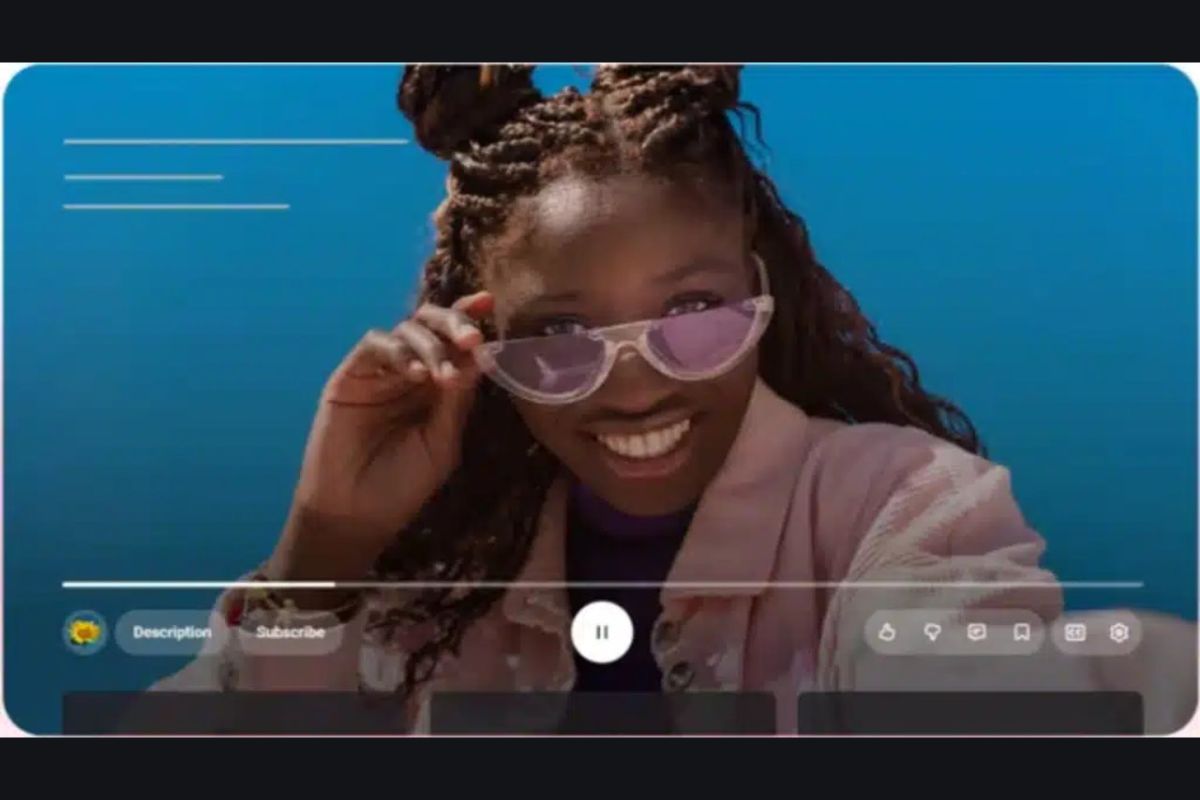Viewport: 1200px width, 800px height.
Task: Like the video with thumbs-up icon
Action: tap(886, 632)
